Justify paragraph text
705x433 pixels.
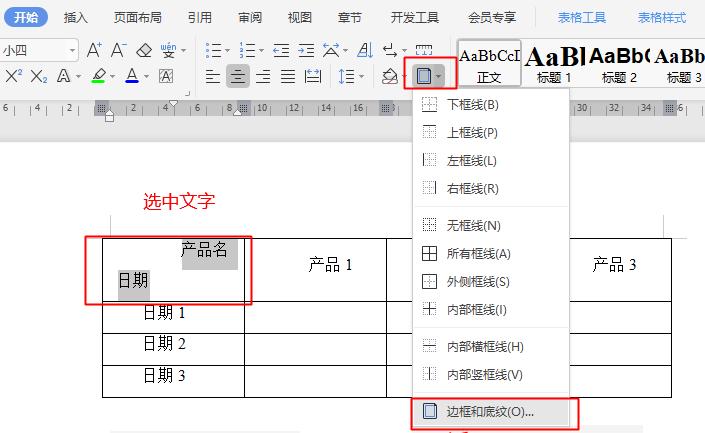pos(288,76)
